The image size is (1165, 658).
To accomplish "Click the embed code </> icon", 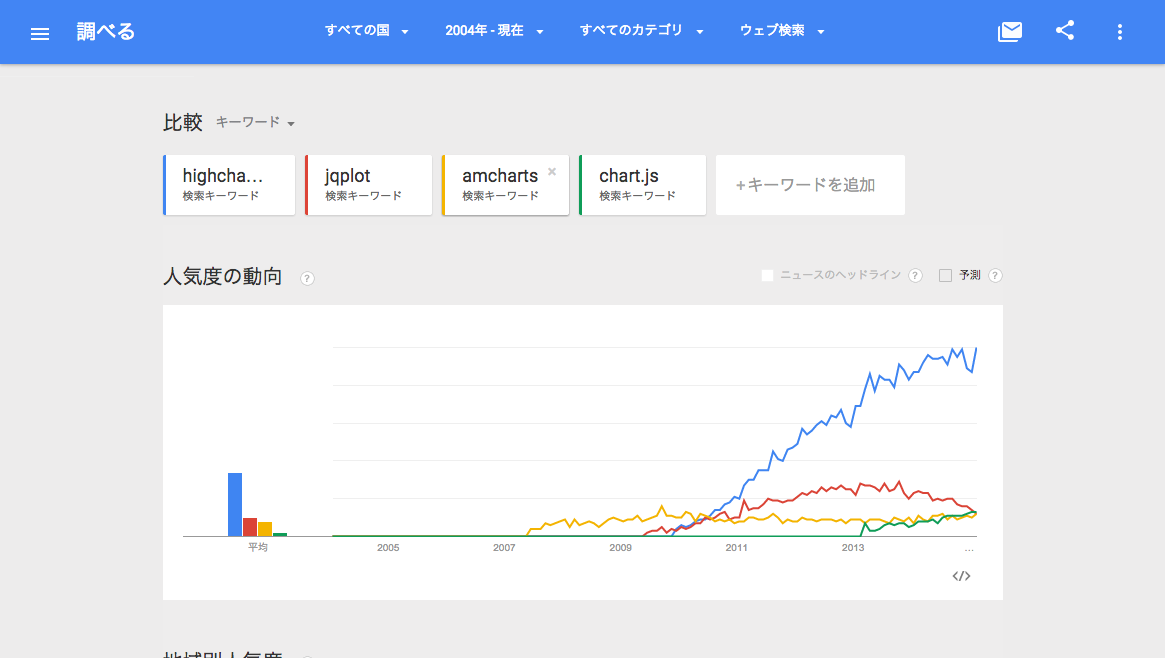I will pos(960,575).
